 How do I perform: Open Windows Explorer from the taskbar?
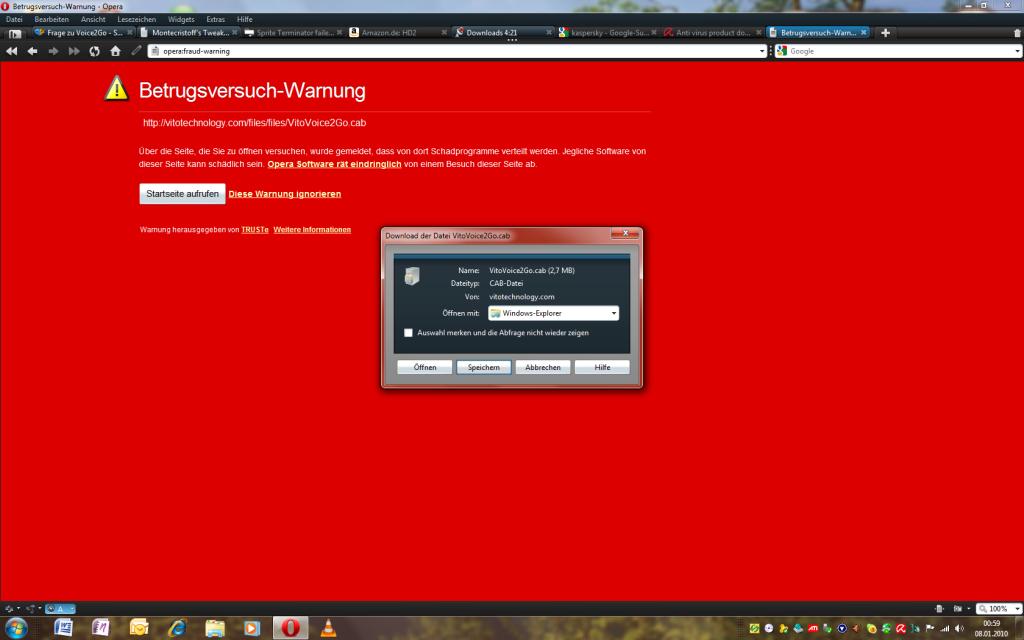click(215, 628)
